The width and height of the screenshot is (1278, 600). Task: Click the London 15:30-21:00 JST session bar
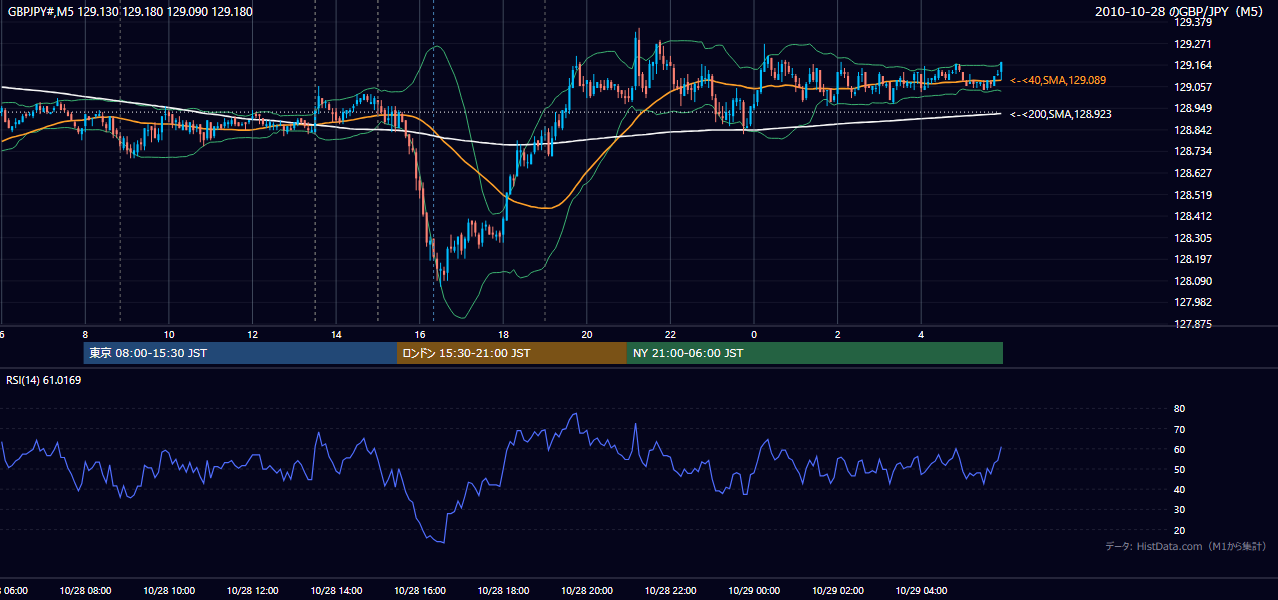[512, 353]
